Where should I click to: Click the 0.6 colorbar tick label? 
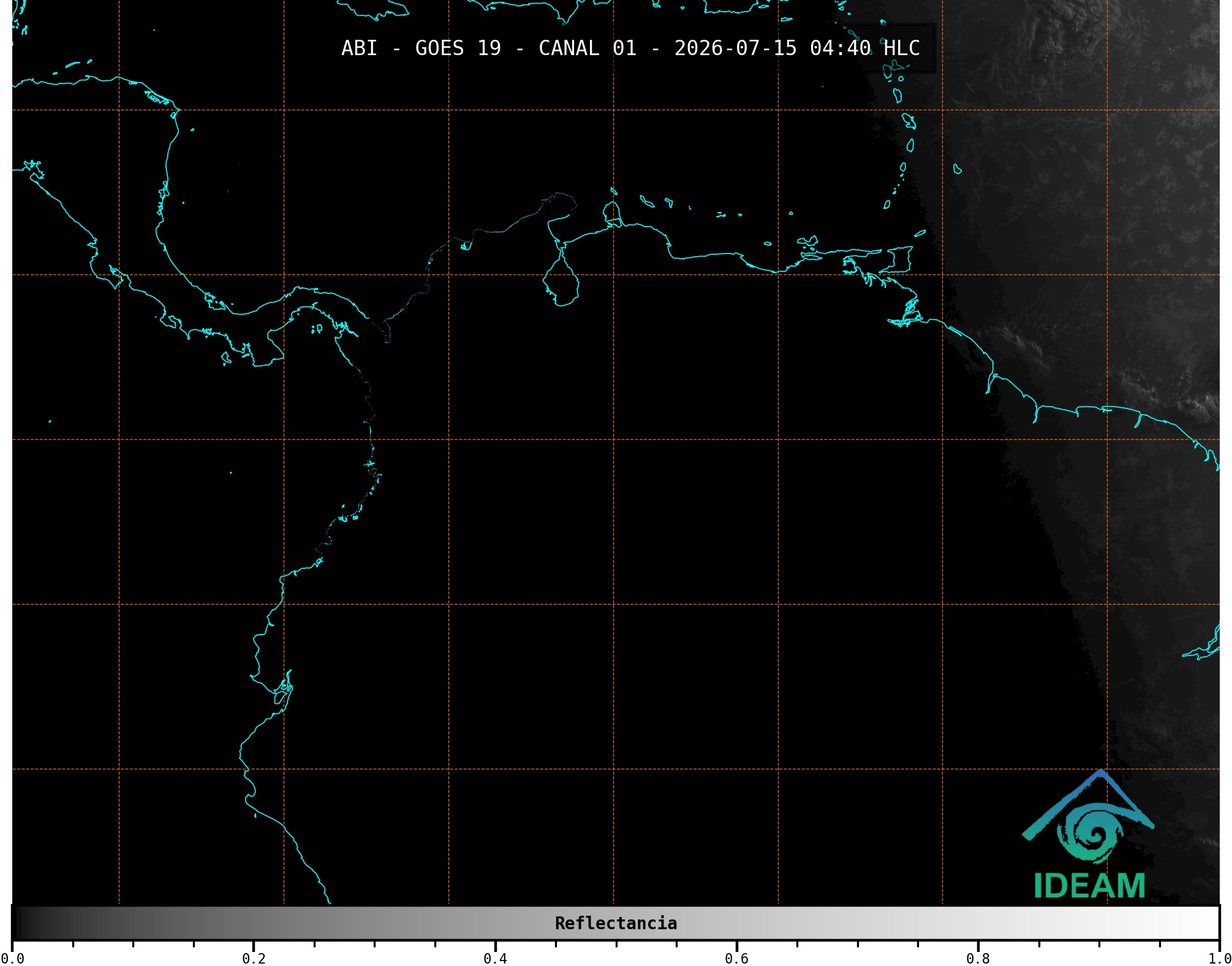736,959
